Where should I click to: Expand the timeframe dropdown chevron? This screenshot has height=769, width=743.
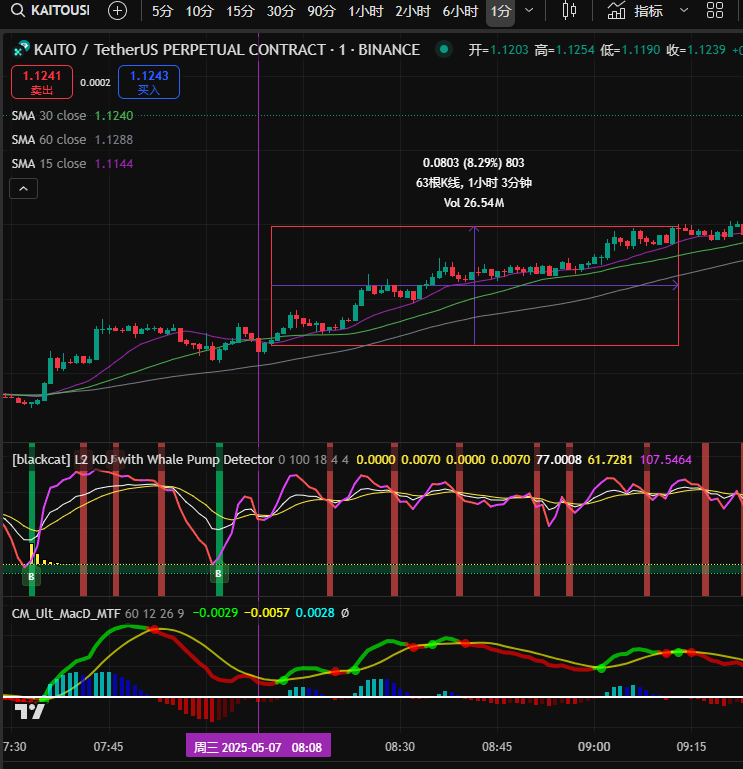[x=529, y=10]
